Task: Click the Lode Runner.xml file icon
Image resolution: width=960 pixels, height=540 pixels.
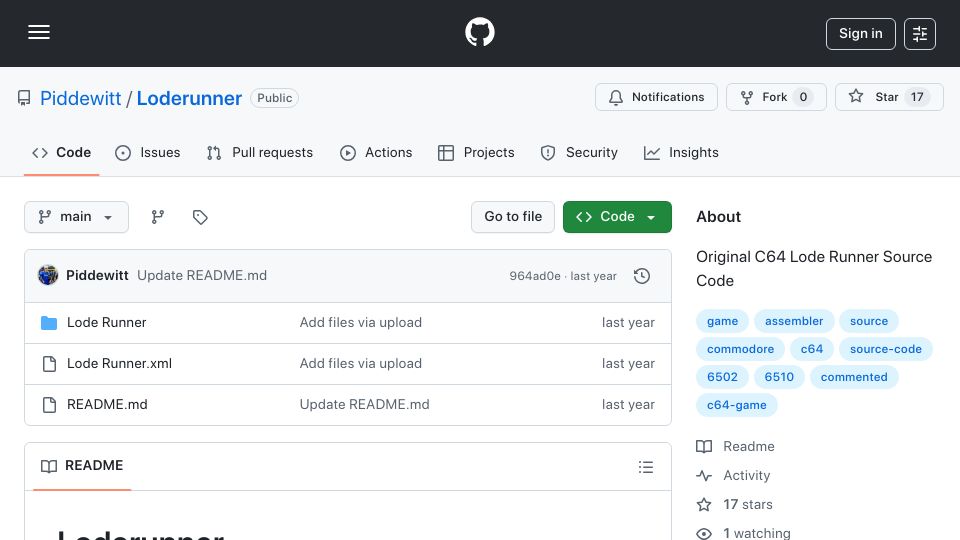Action: click(49, 364)
